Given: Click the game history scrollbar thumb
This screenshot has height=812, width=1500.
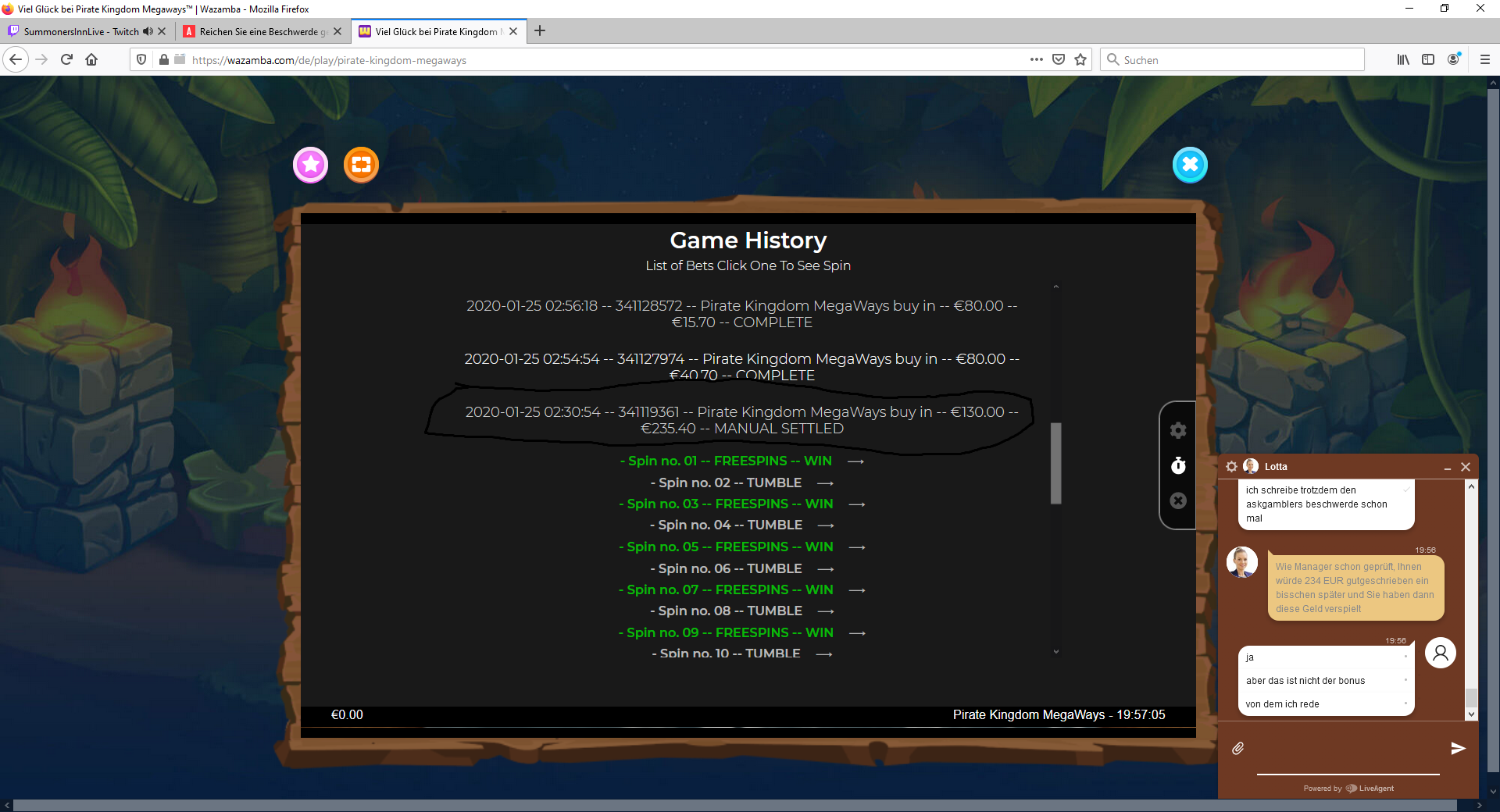Looking at the screenshot, I should (x=1055, y=463).
